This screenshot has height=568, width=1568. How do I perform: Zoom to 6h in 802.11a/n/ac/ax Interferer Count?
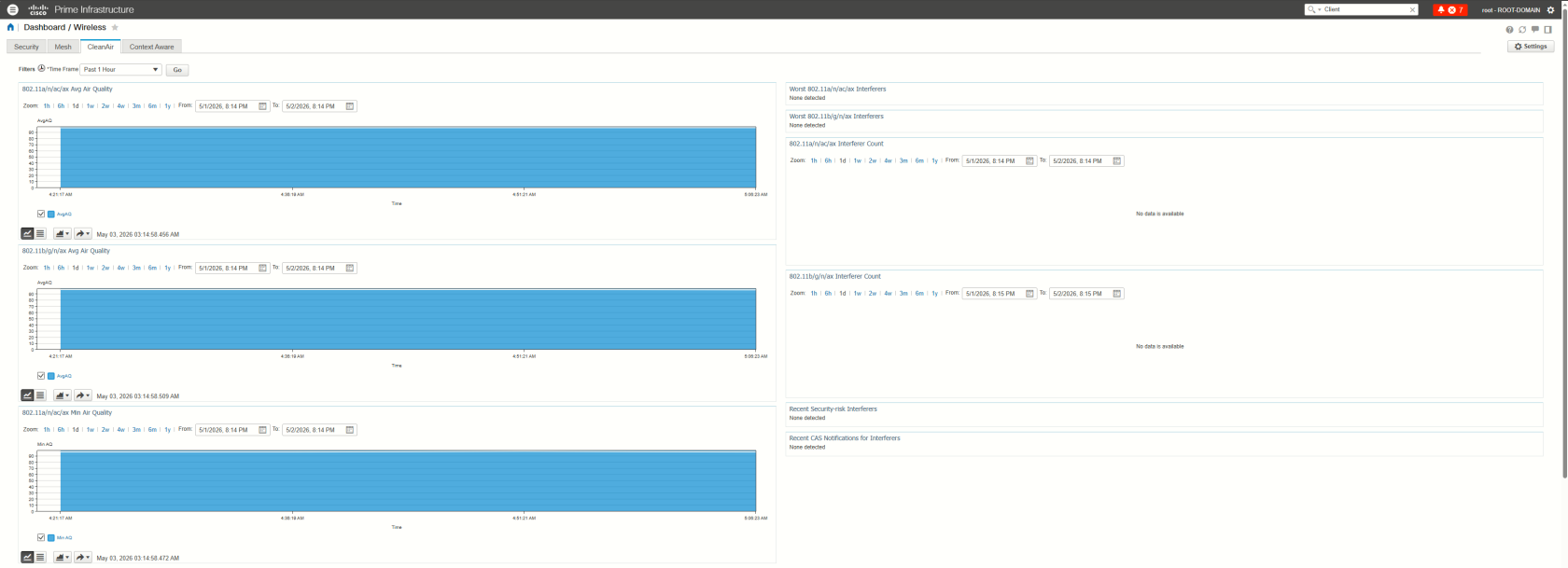pos(828,161)
